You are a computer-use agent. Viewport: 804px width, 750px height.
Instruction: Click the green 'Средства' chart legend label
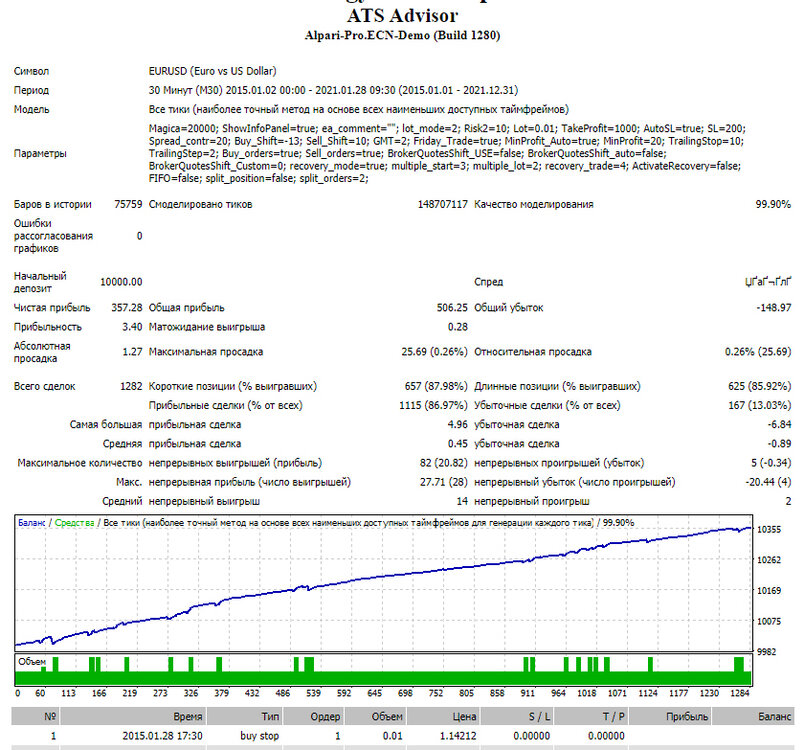[x=74, y=522]
